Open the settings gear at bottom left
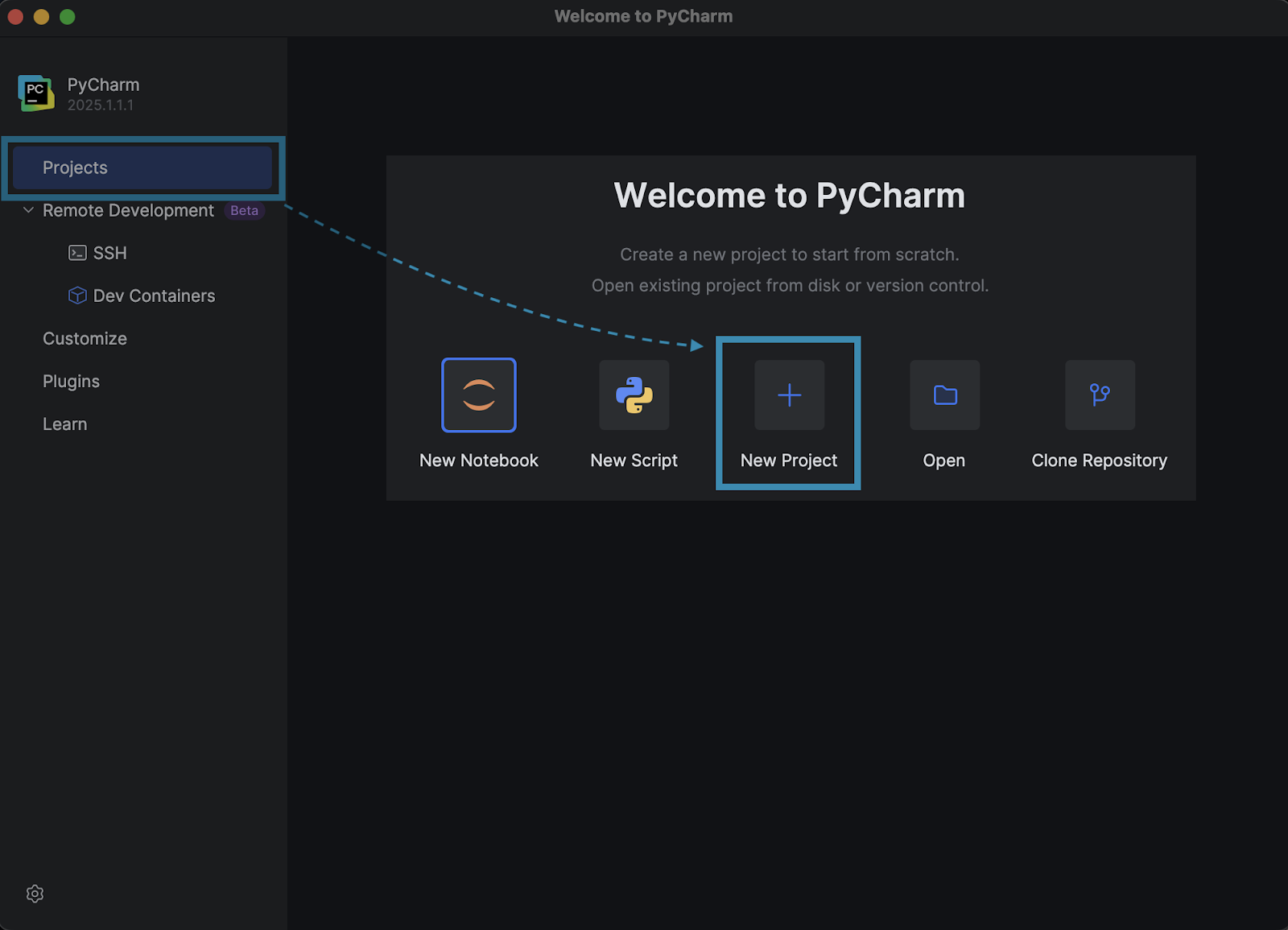Viewport: 1288px width, 930px height. [x=35, y=894]
